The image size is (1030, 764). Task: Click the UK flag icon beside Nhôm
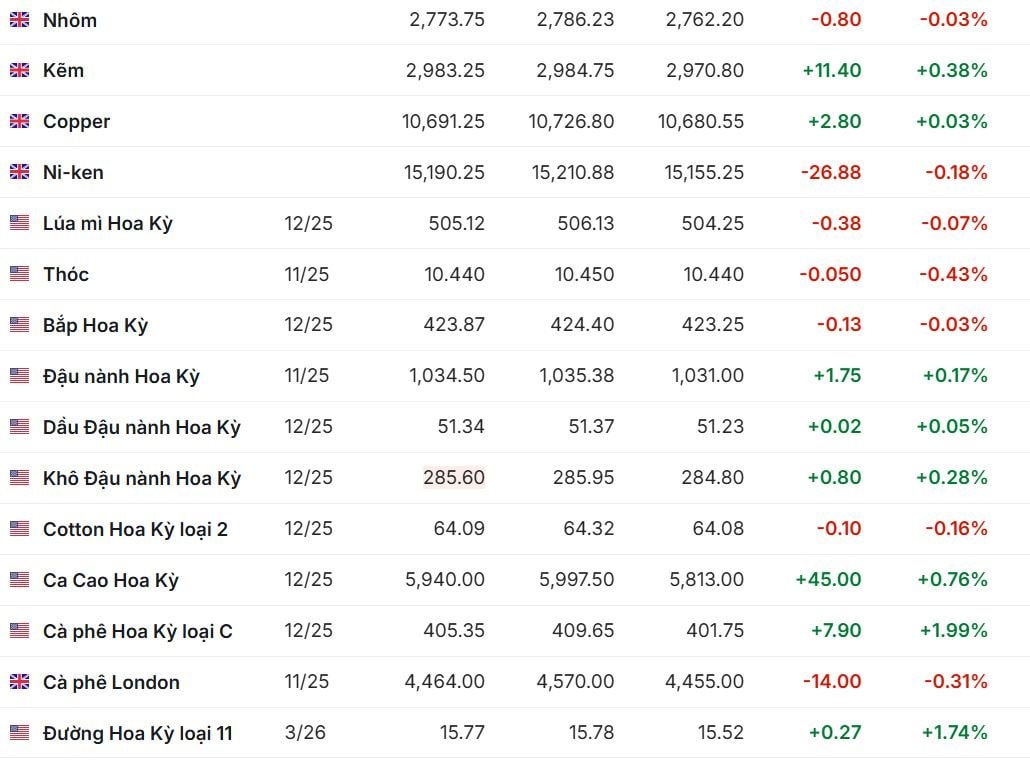(19, 20)
